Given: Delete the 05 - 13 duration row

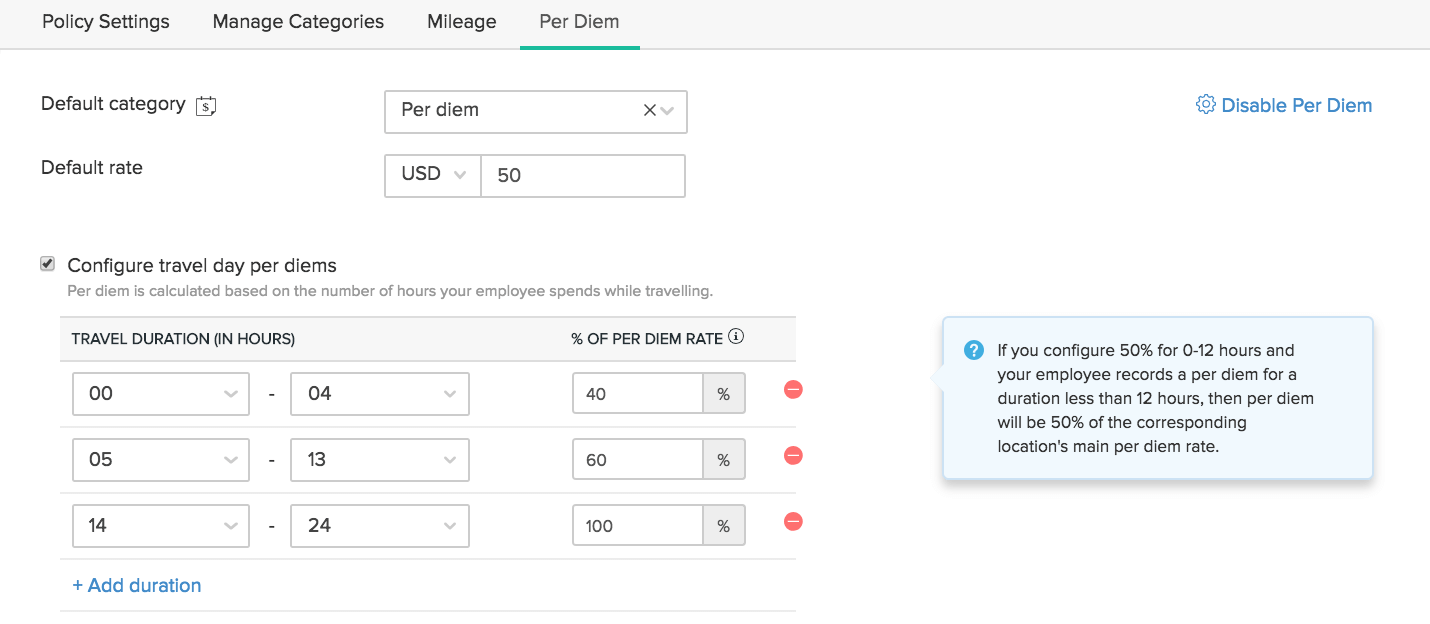Looking at the screenshot, I should click(793, 456).
